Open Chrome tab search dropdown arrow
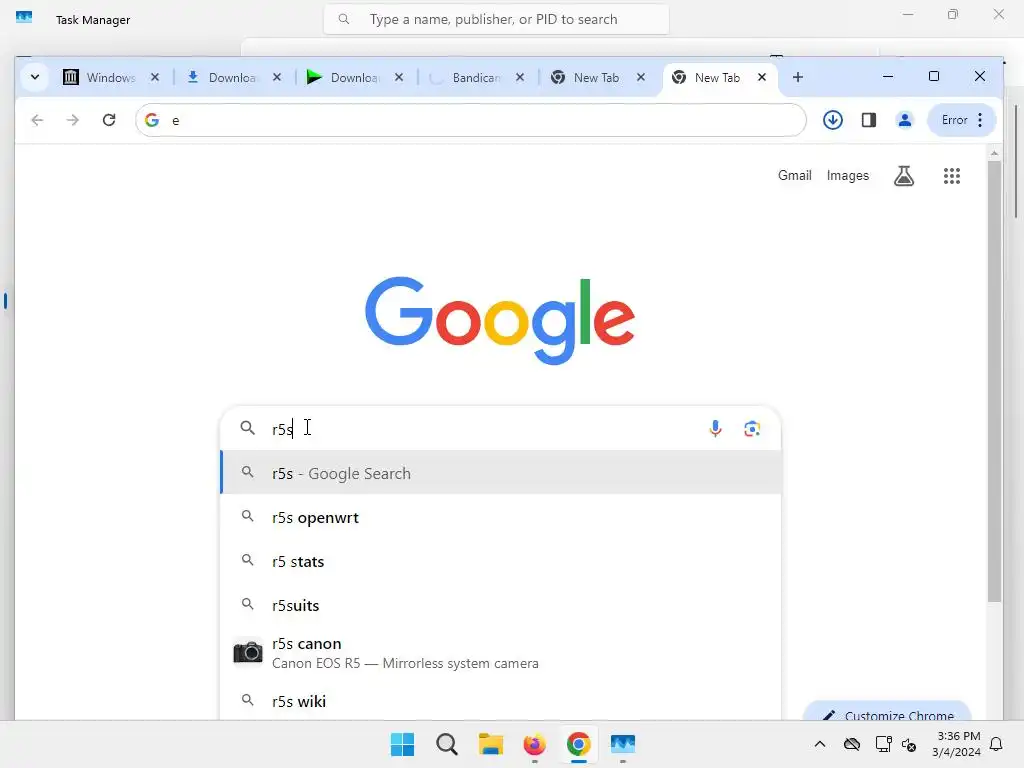The image size is (1024, 768). (35, 77)
